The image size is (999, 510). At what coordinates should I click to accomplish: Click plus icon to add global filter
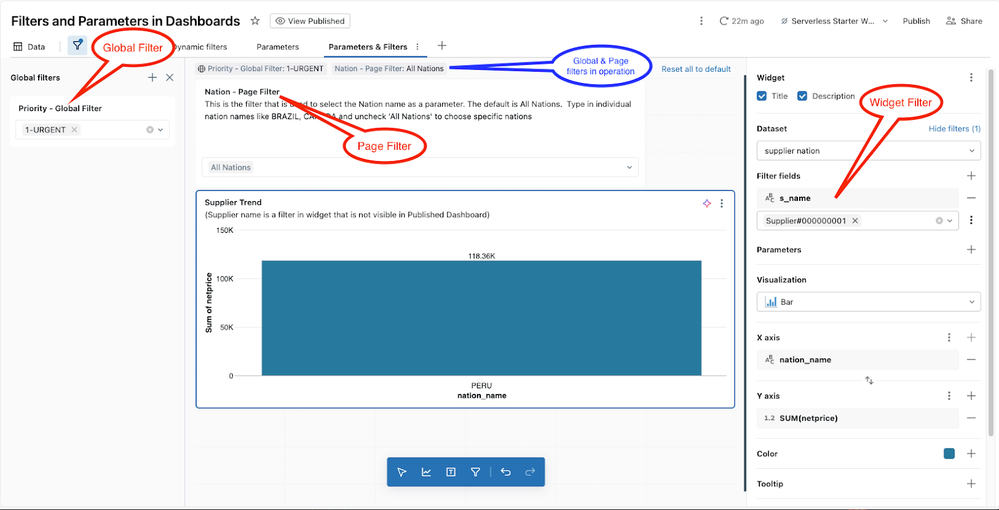coord(152,77)
